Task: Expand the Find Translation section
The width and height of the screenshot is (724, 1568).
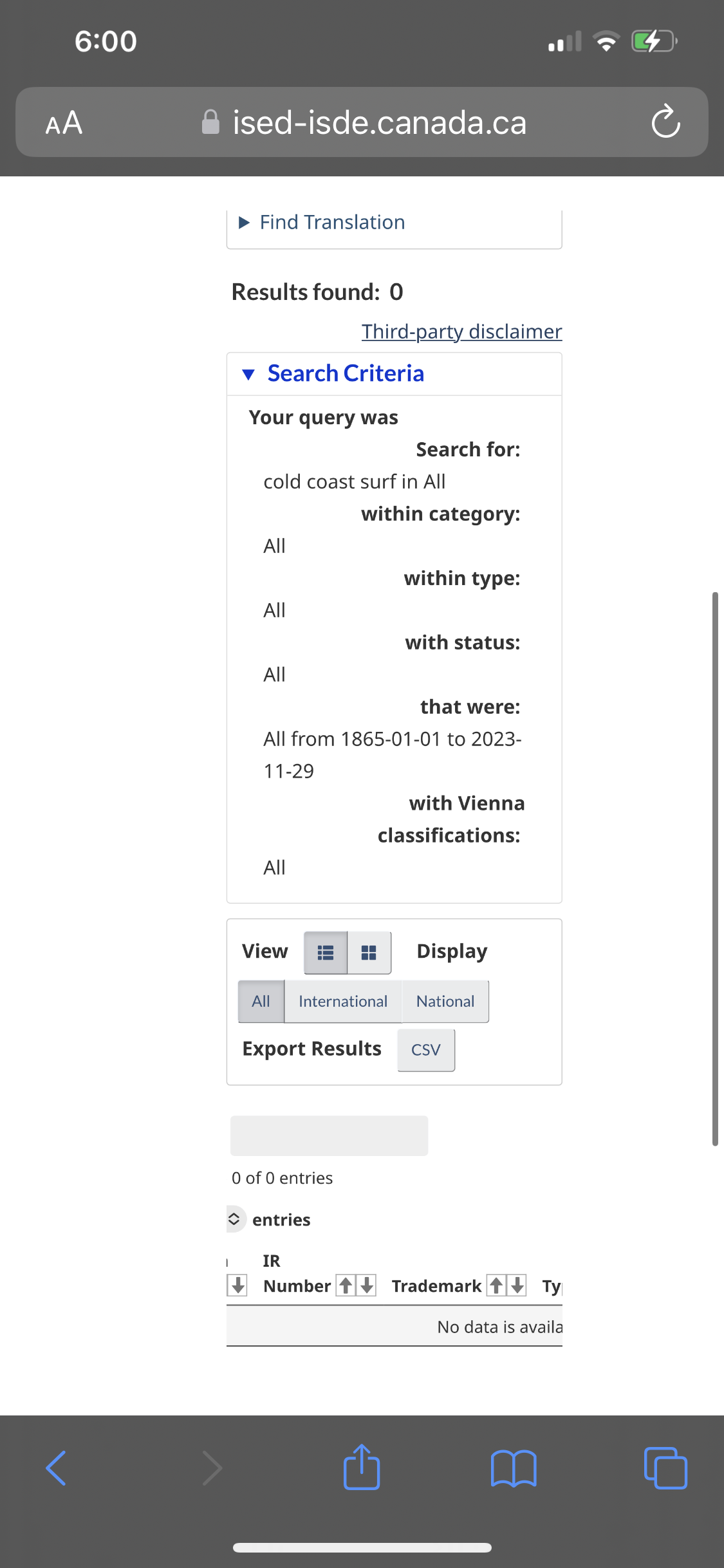Action: pyautogui.click(x=332, y=222)
